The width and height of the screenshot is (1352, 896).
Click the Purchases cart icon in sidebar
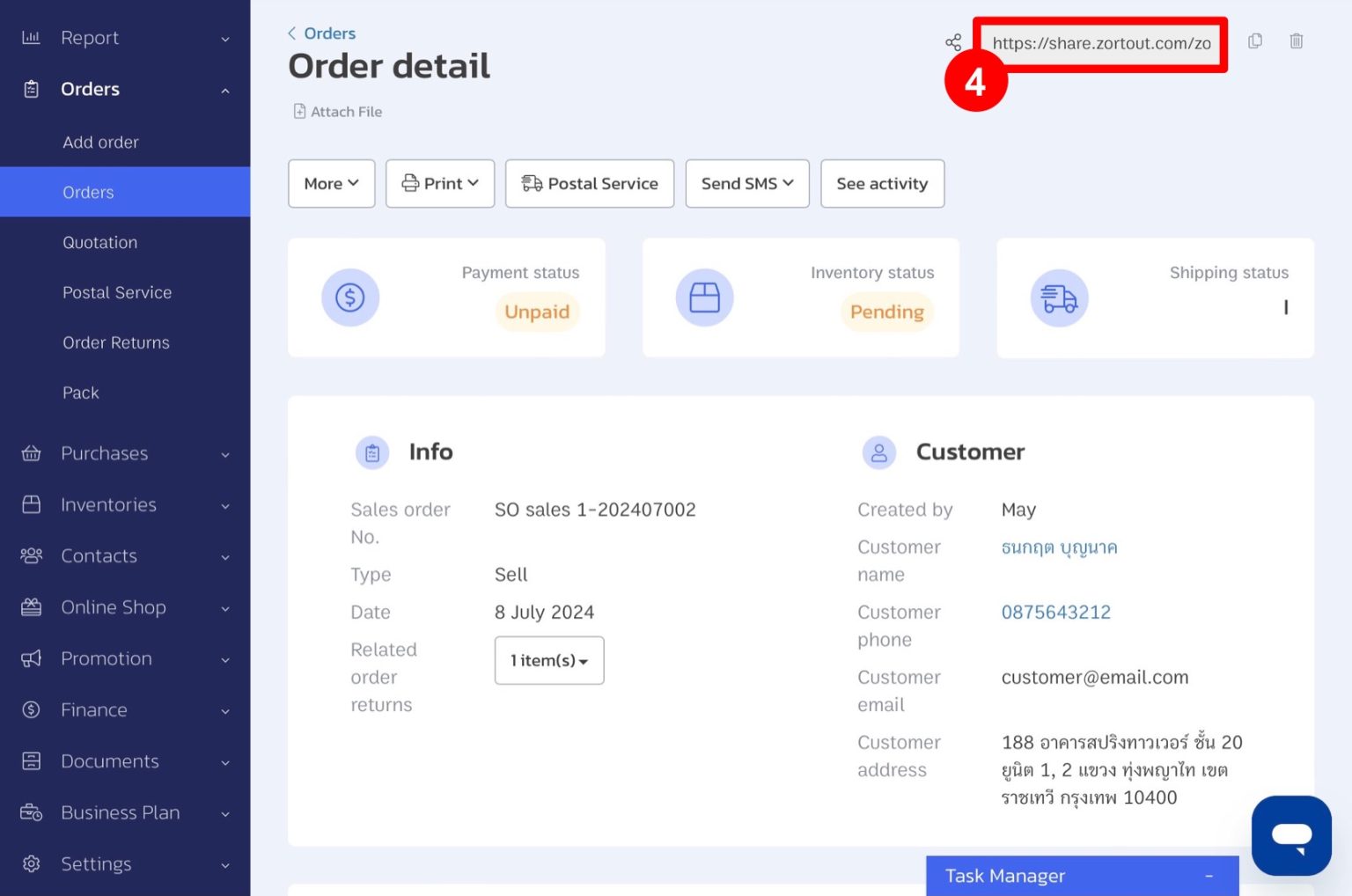coord(32,453)
